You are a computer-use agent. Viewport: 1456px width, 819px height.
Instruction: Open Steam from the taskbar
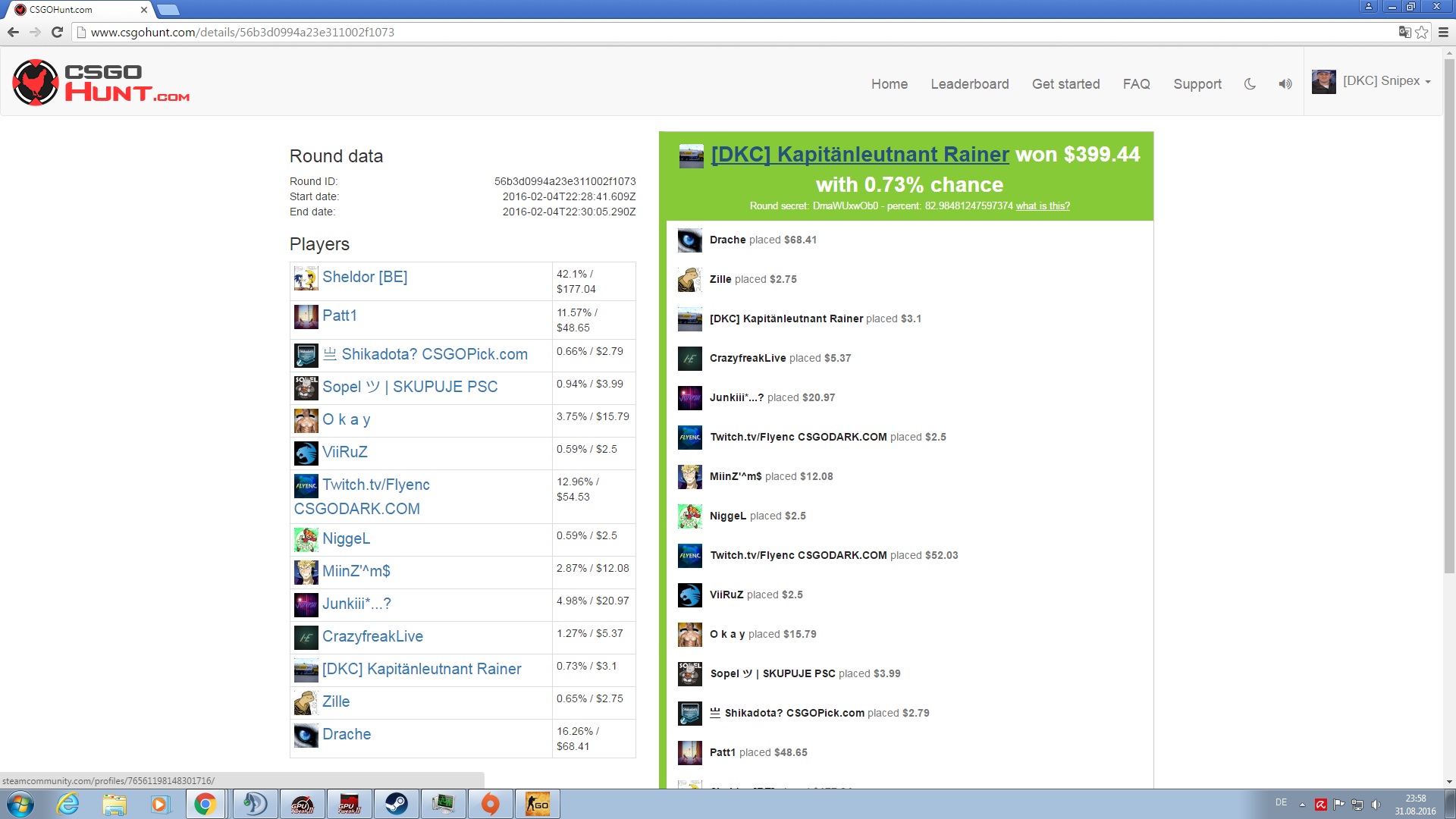coord(396,804)
